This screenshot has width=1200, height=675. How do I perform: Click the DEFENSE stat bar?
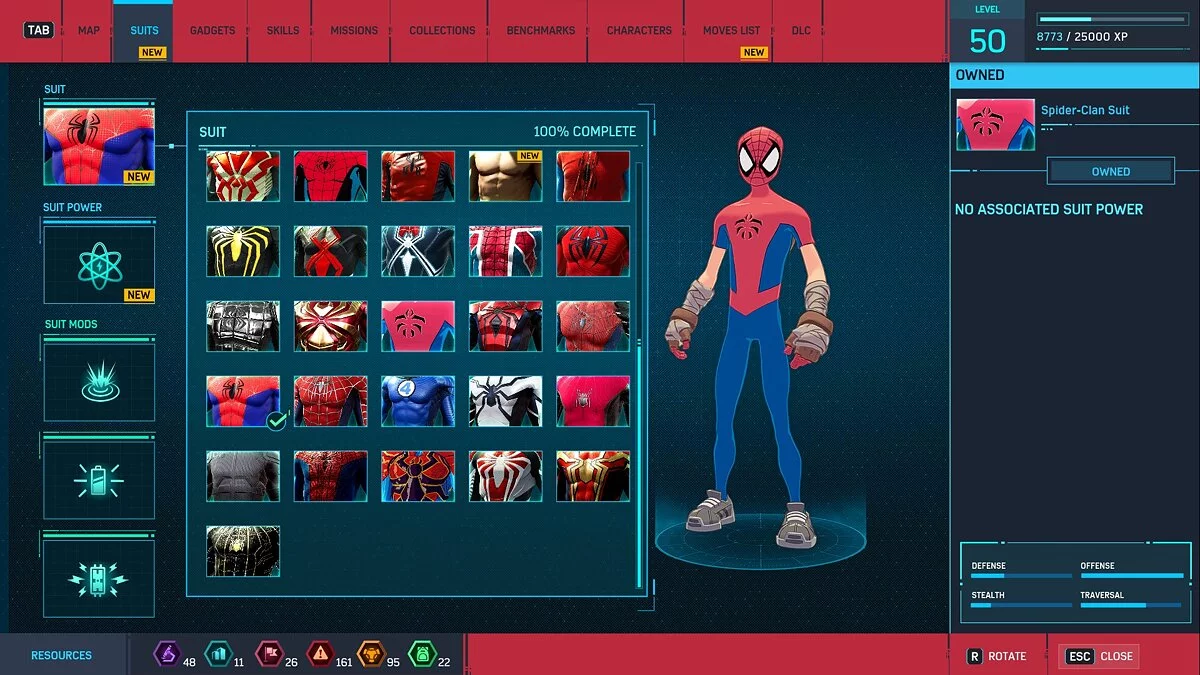[x=1019, y=576]
